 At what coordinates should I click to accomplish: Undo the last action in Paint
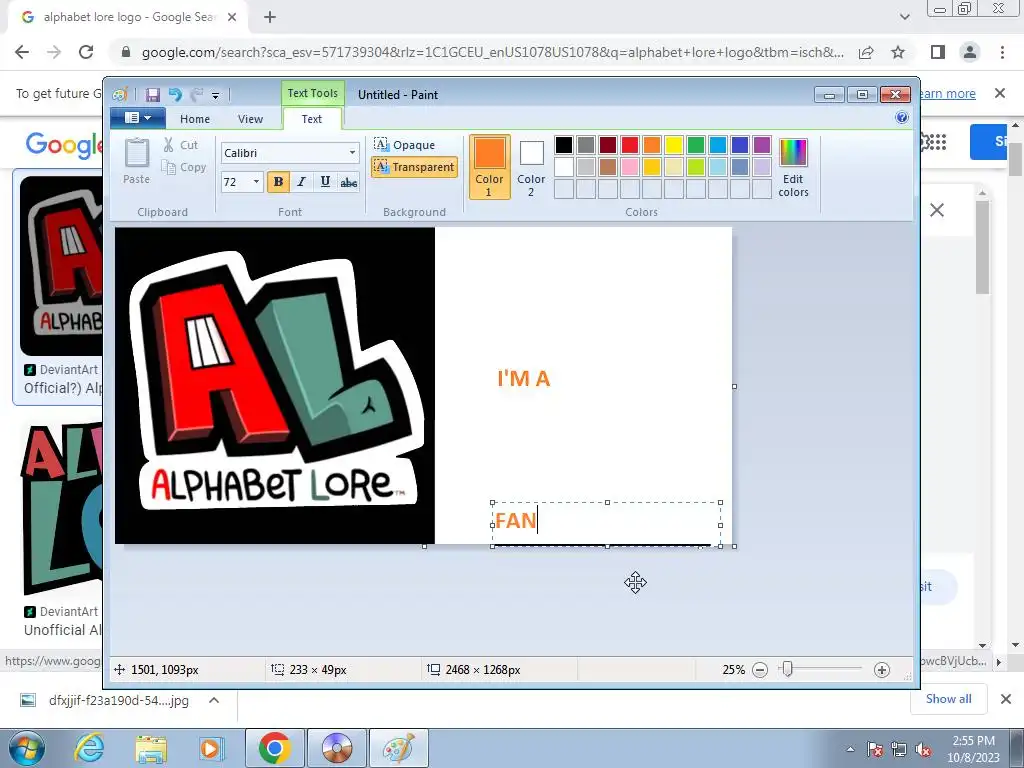[x=175, y=95]
